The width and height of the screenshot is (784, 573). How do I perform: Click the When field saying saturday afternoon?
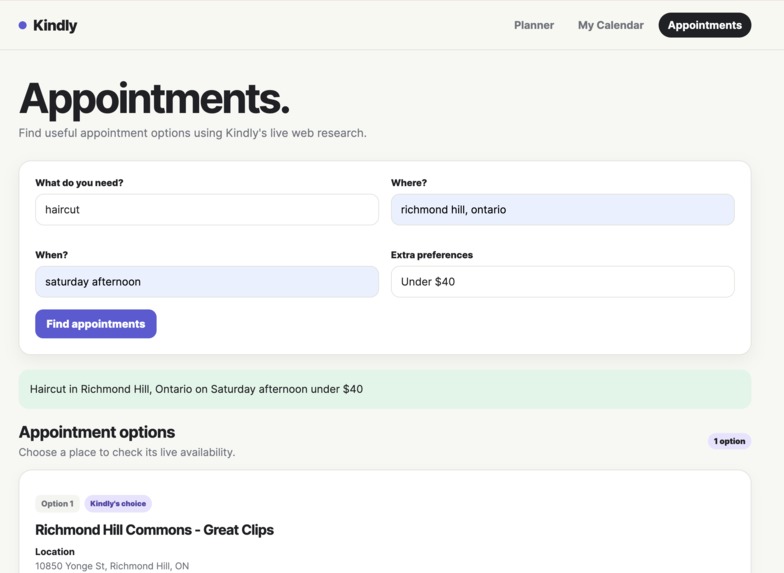click(206, 282)
